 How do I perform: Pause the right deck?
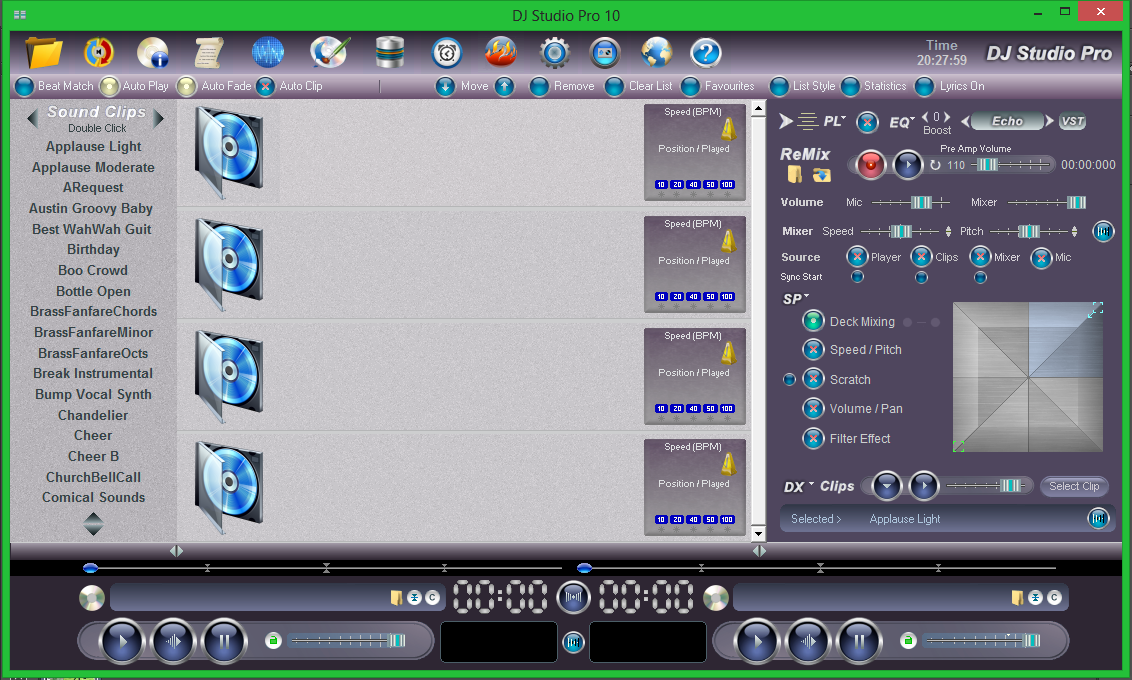859,640
